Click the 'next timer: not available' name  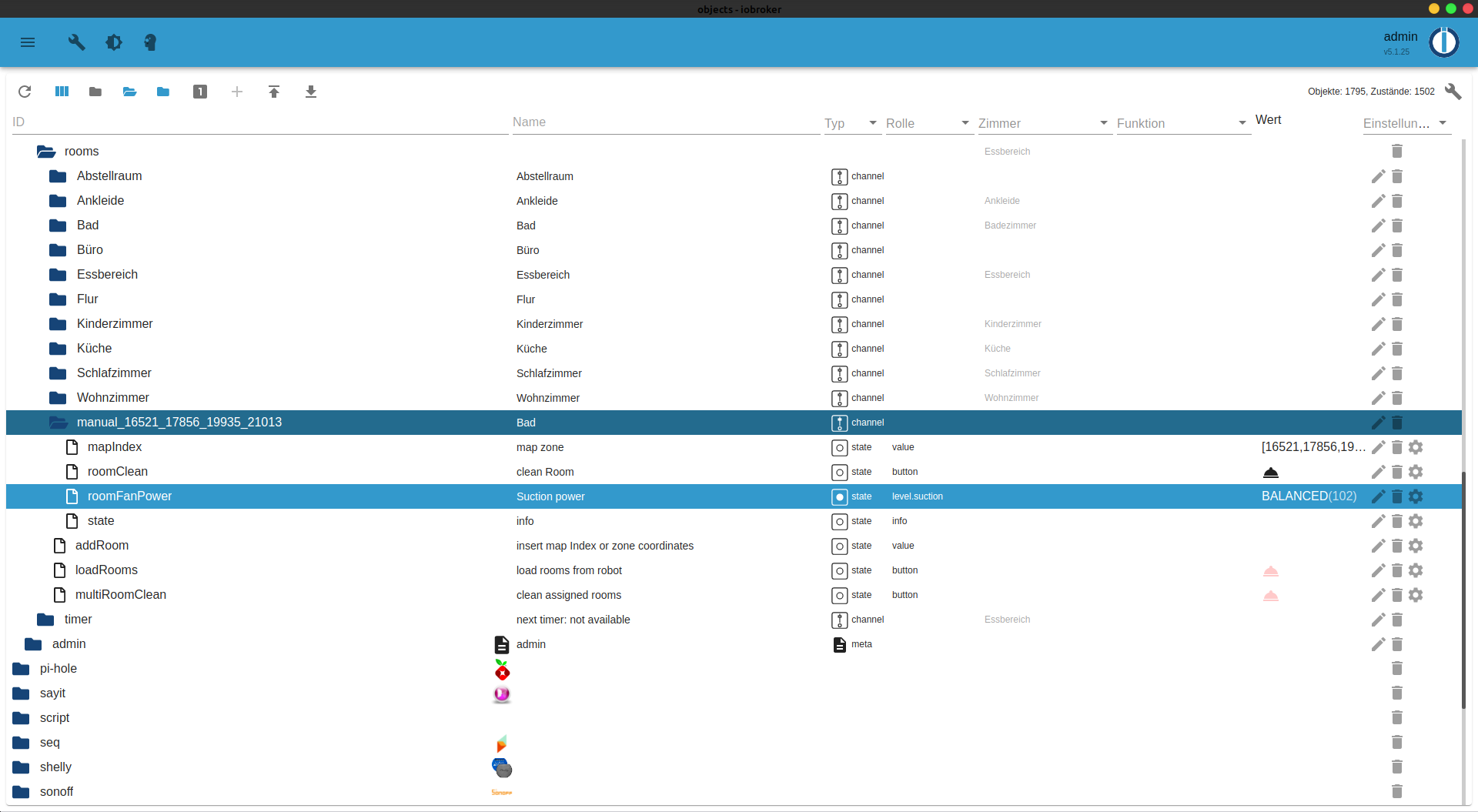573,620
